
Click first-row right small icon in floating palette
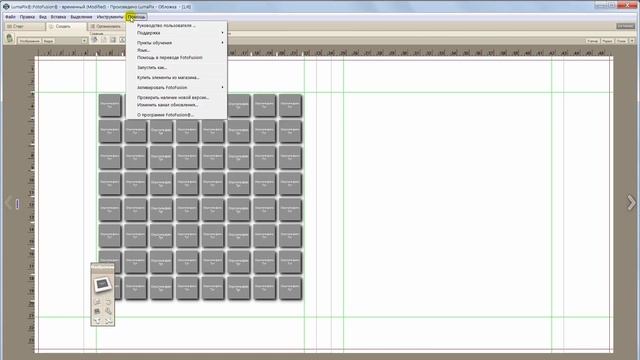(108, 302)
